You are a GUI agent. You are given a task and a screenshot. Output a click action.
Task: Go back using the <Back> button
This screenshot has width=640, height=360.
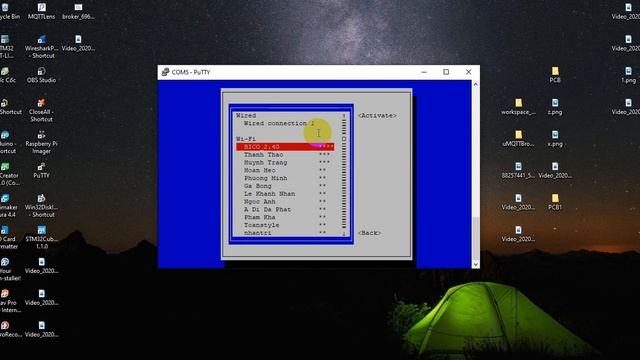369,233
